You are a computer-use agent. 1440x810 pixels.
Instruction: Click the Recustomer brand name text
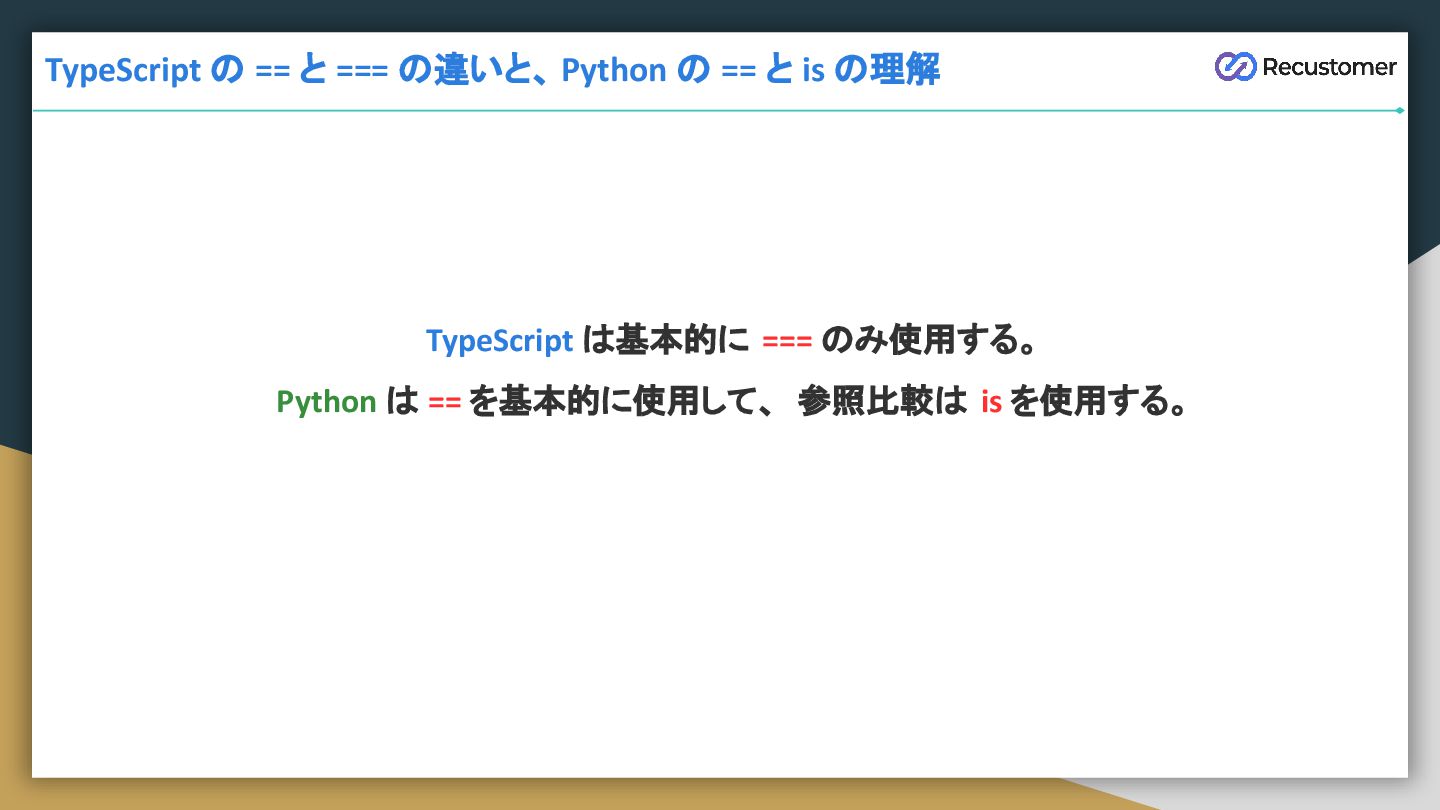[1329, 67]
